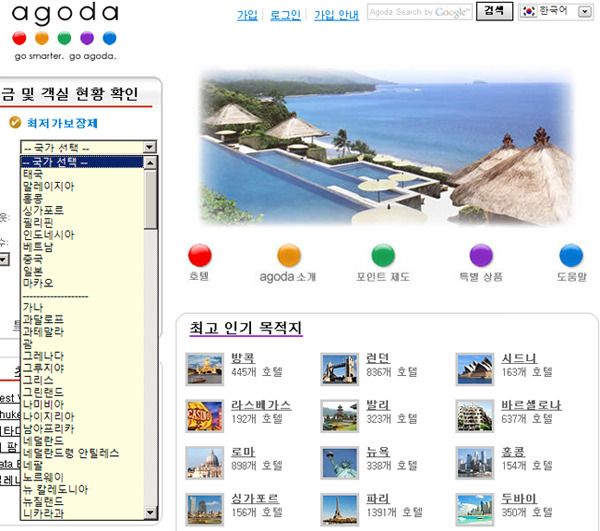The width and height of the screenshot is (600, 531).
Task: Select 말레이지아 from the country list
Action: click(82, 186)
